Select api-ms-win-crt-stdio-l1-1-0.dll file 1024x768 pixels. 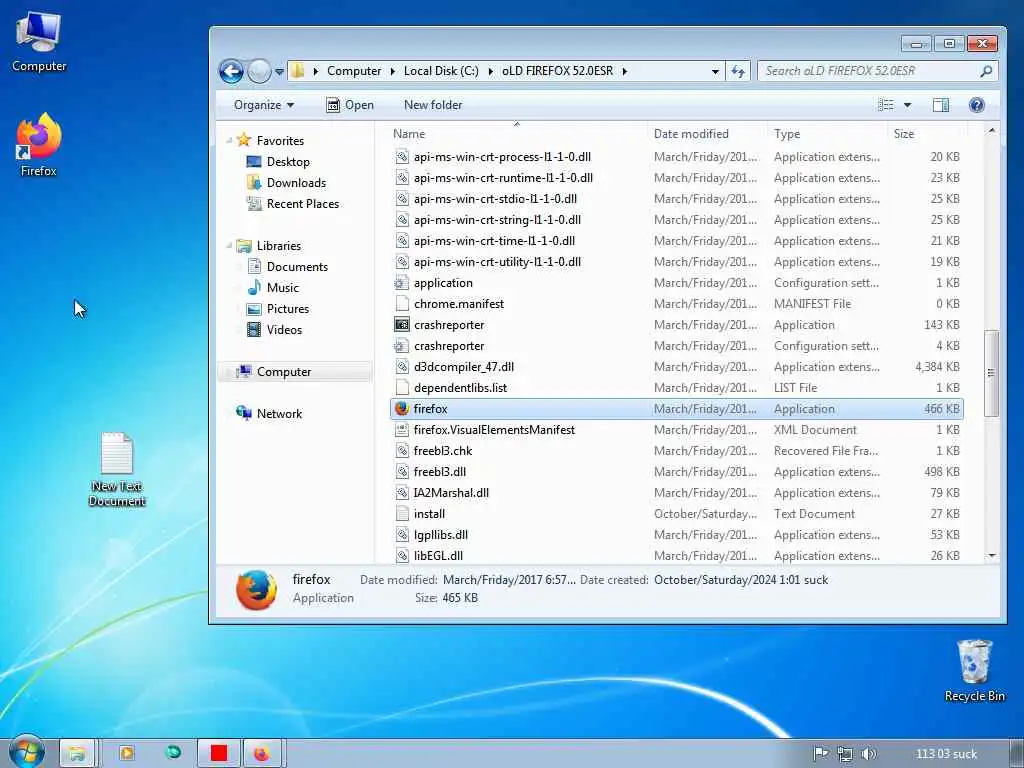click(x=495, y=199)
